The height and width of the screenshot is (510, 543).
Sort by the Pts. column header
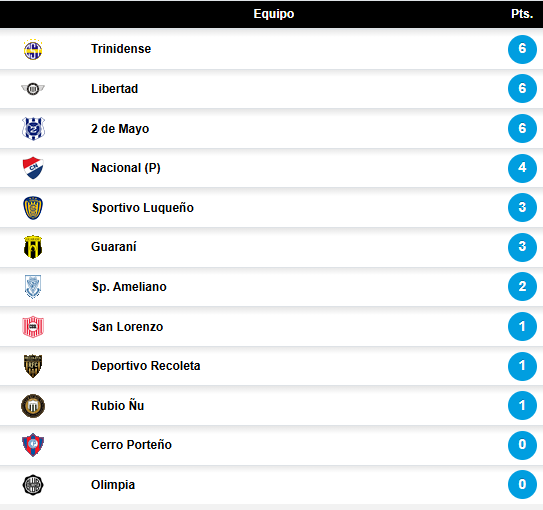(522, 14)
